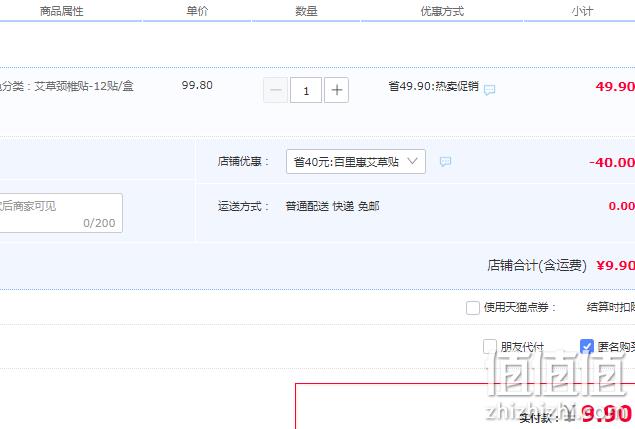
Task: Click the 商品属性 column header
Action: tap(62, 11)
